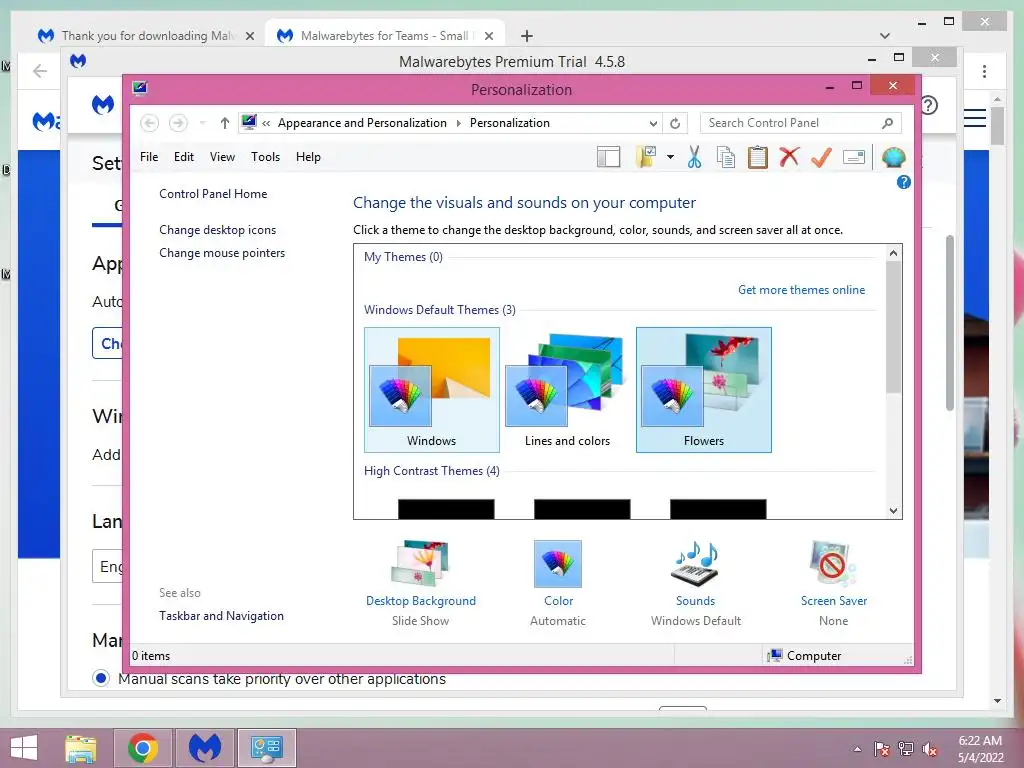Click the Copy icon in Personalization toolbar
The width and height of the screenshot is (1024, 768).
pos(726,157)
